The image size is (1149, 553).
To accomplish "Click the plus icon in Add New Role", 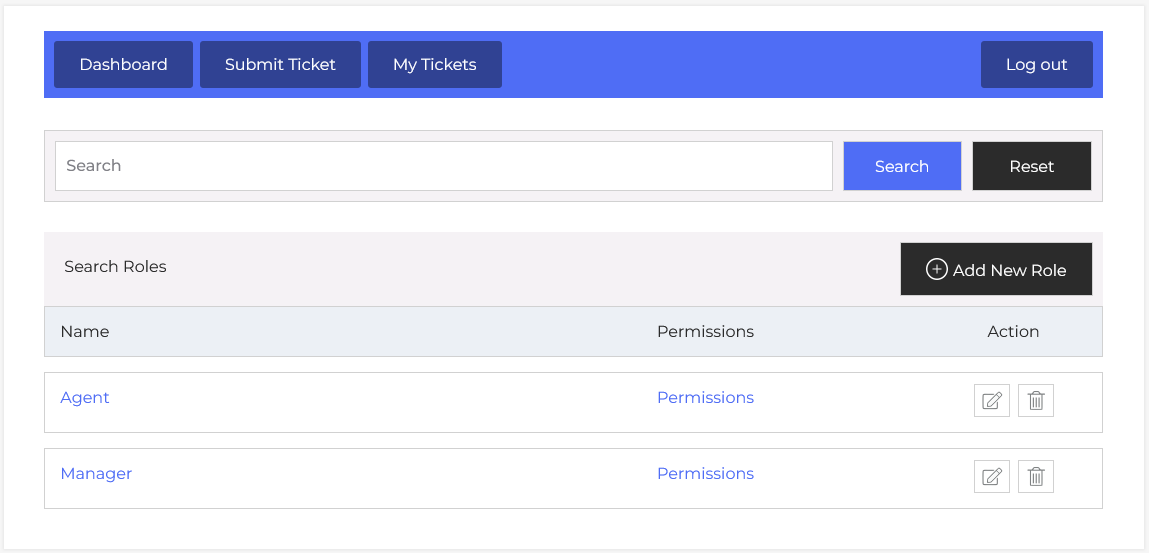I will 936,270.
